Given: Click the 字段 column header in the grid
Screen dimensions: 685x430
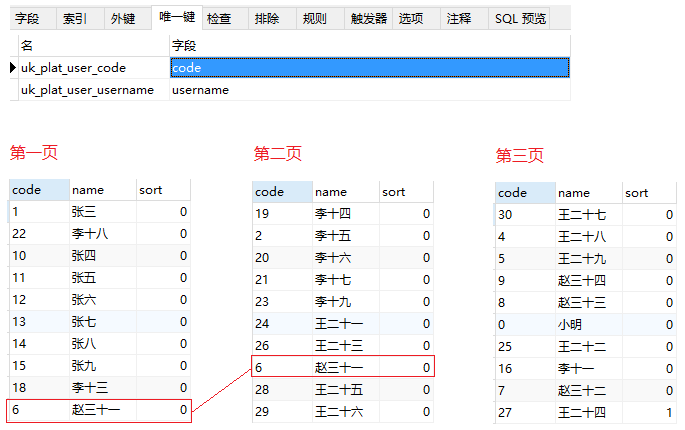Looking at the screenshot, I should coord(370,45).
